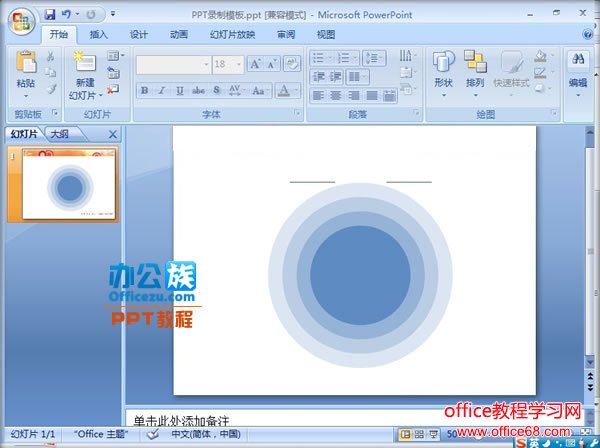The width and height of the screenshot is (600, 448).
Task: Open Quick Styles gallery
Action: click(x=511, y=72)
